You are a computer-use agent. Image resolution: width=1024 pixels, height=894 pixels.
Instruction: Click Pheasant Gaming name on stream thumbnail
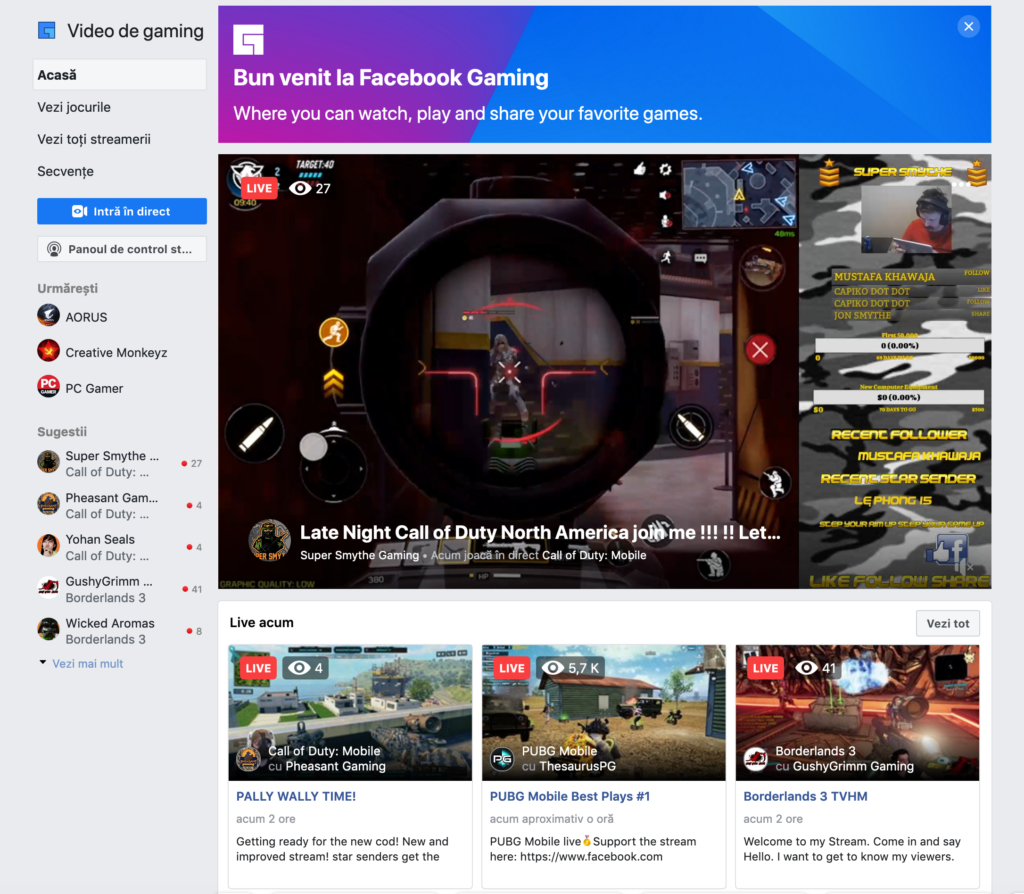coord(336,766)
